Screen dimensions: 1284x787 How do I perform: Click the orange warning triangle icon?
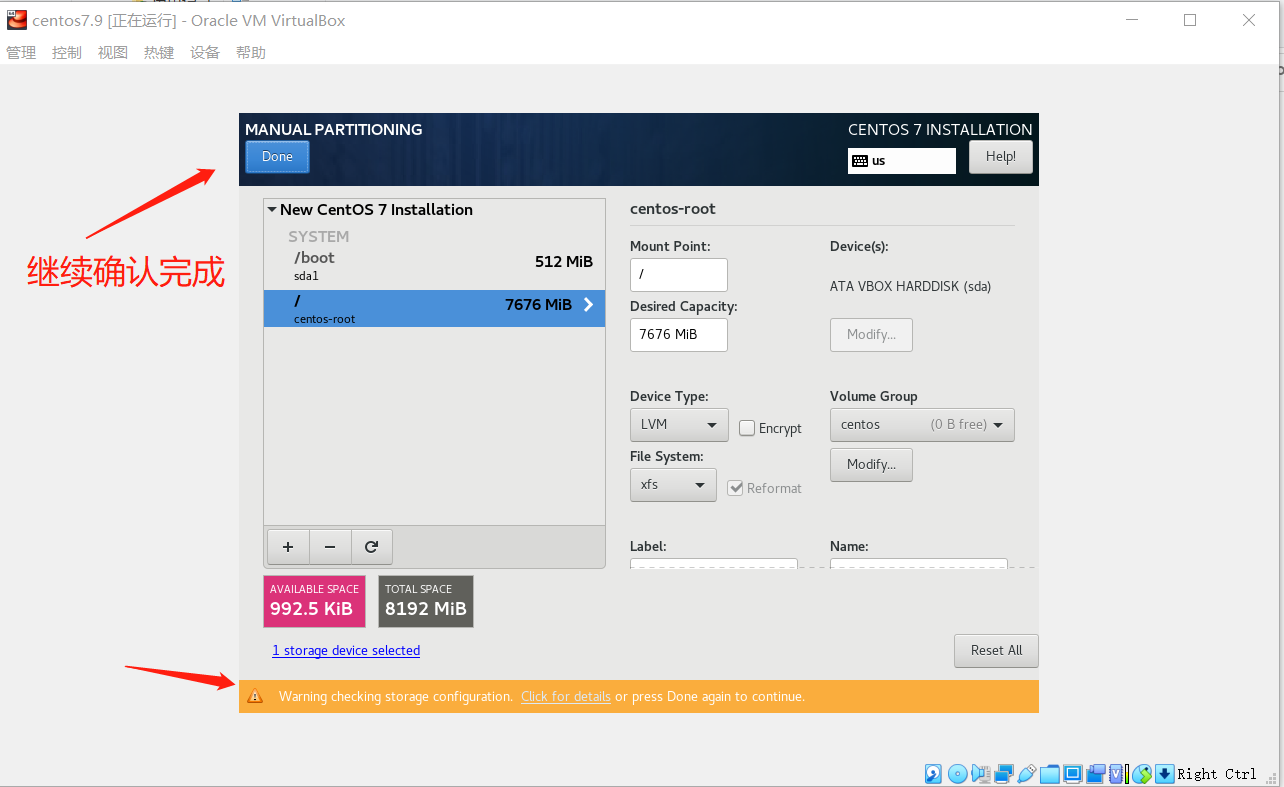point(255,696)
